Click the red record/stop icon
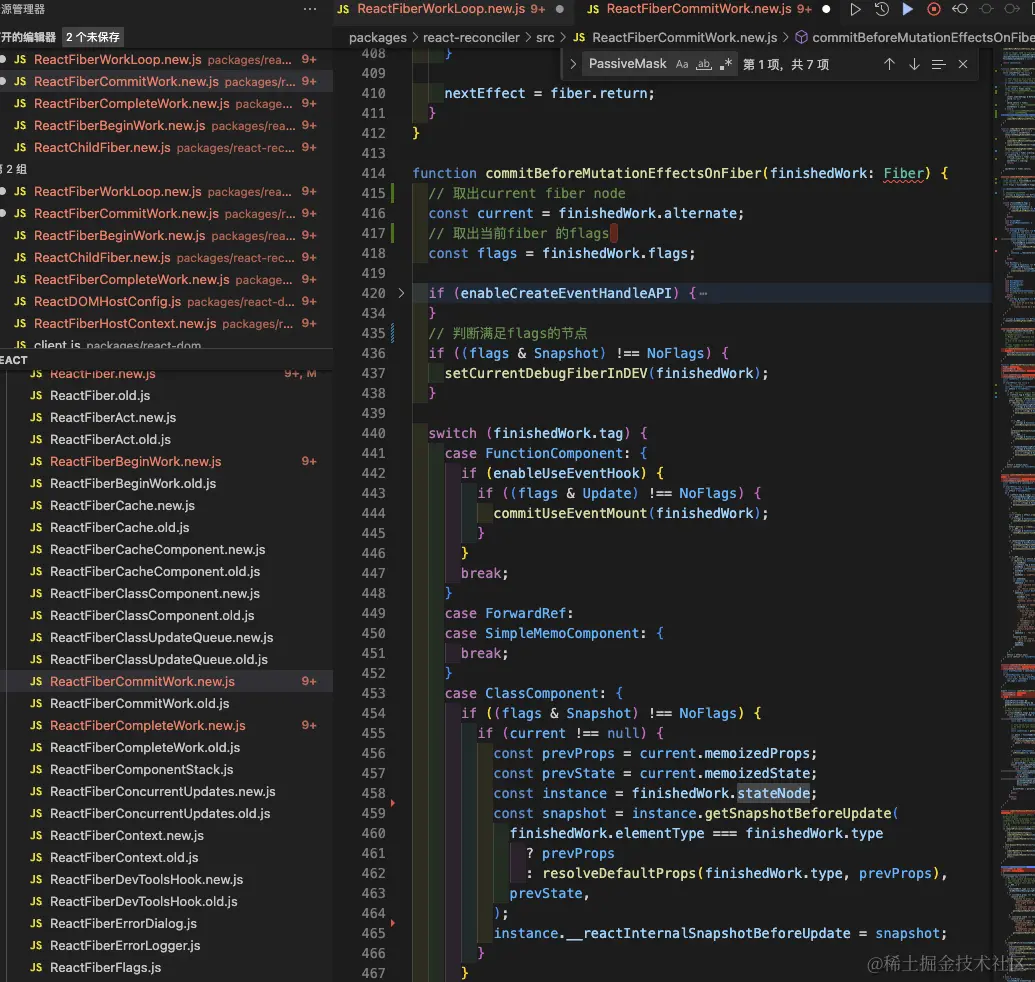Image resolution: width=1035 pixels, height=982 pixels. click(933, 9)
